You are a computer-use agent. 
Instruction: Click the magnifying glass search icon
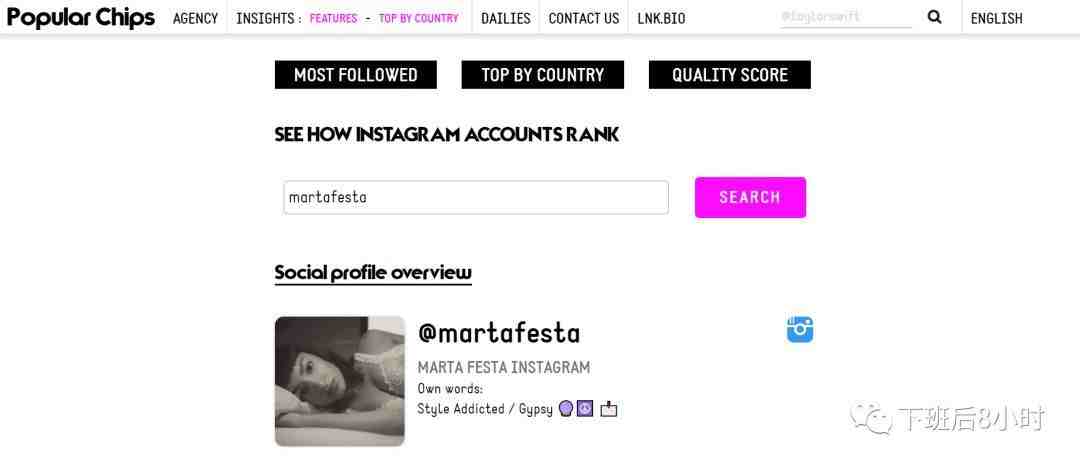934,17
